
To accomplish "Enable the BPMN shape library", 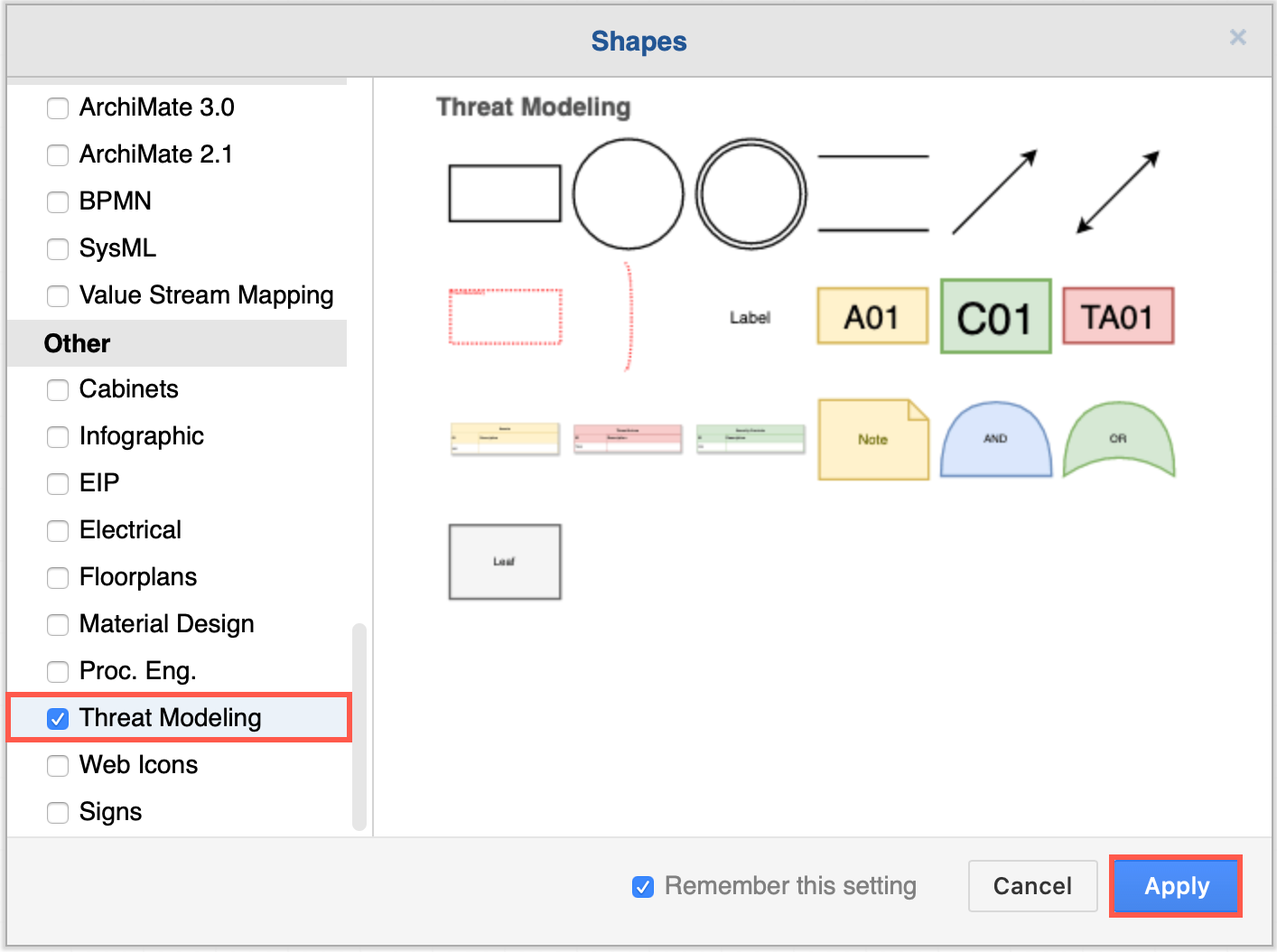I will click(58, 201).
